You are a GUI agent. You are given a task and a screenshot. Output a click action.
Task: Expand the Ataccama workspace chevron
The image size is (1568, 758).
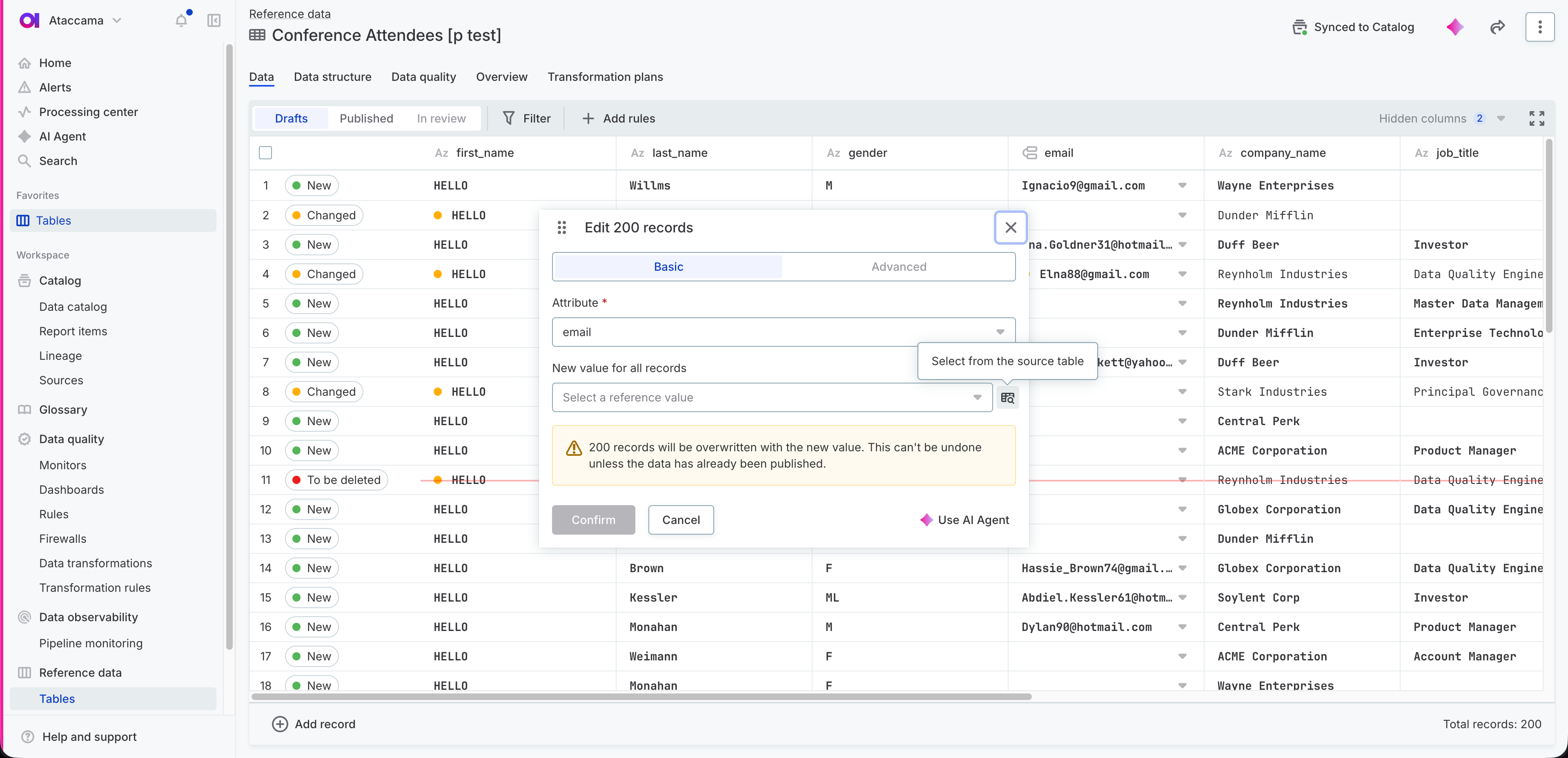pos(117,20)
